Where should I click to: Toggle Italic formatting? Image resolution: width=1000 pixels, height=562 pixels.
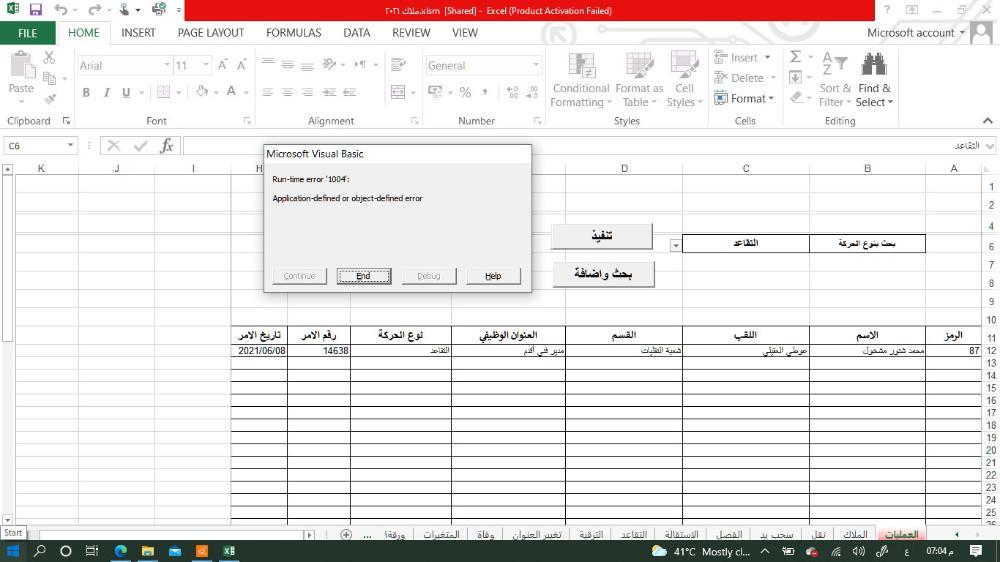[107, 92]
